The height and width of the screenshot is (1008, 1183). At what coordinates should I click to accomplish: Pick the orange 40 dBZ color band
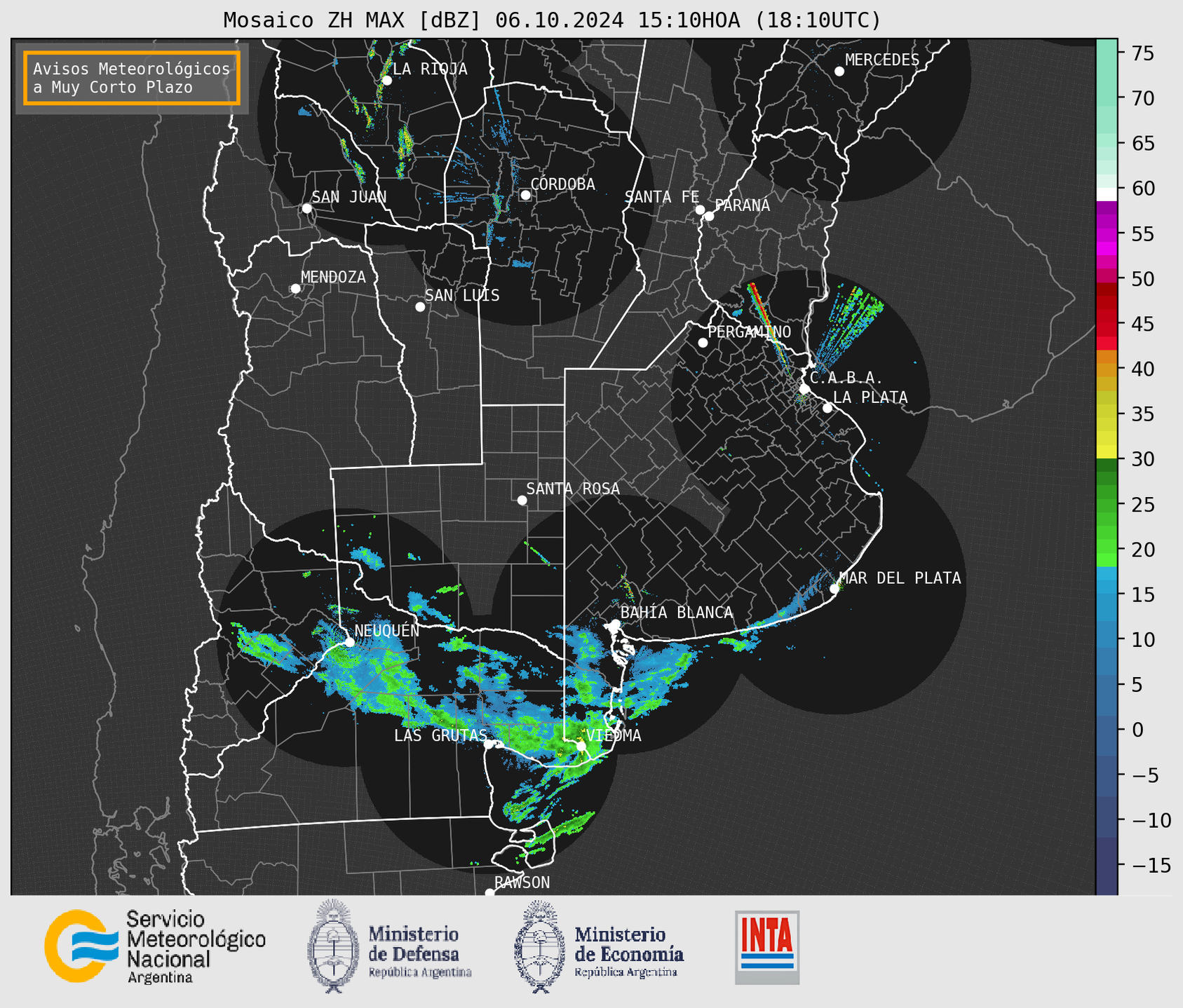pyautogui.click(x=1107, y=370)
